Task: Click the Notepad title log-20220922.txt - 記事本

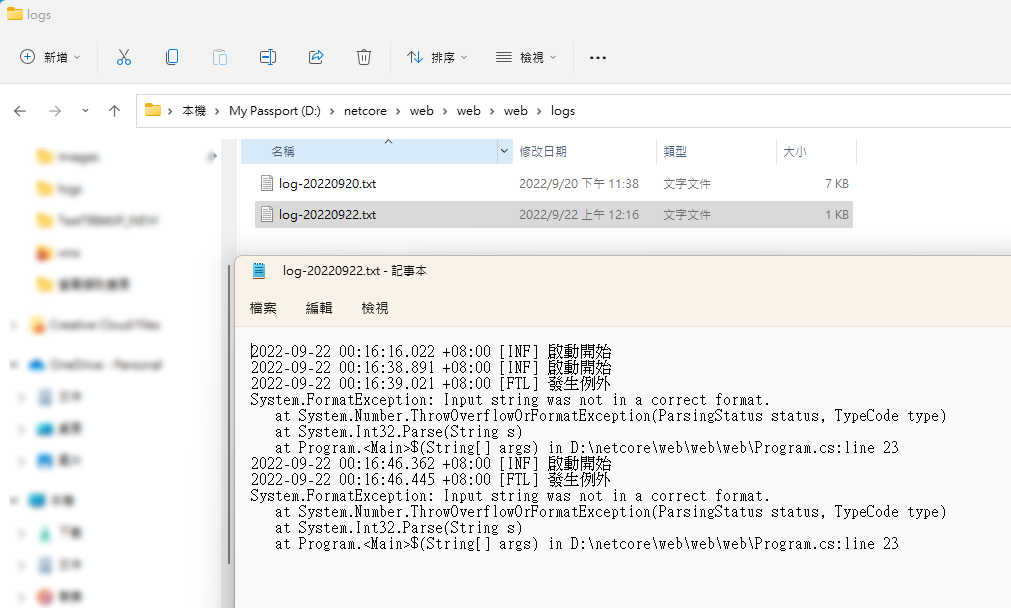Action: 355,271
